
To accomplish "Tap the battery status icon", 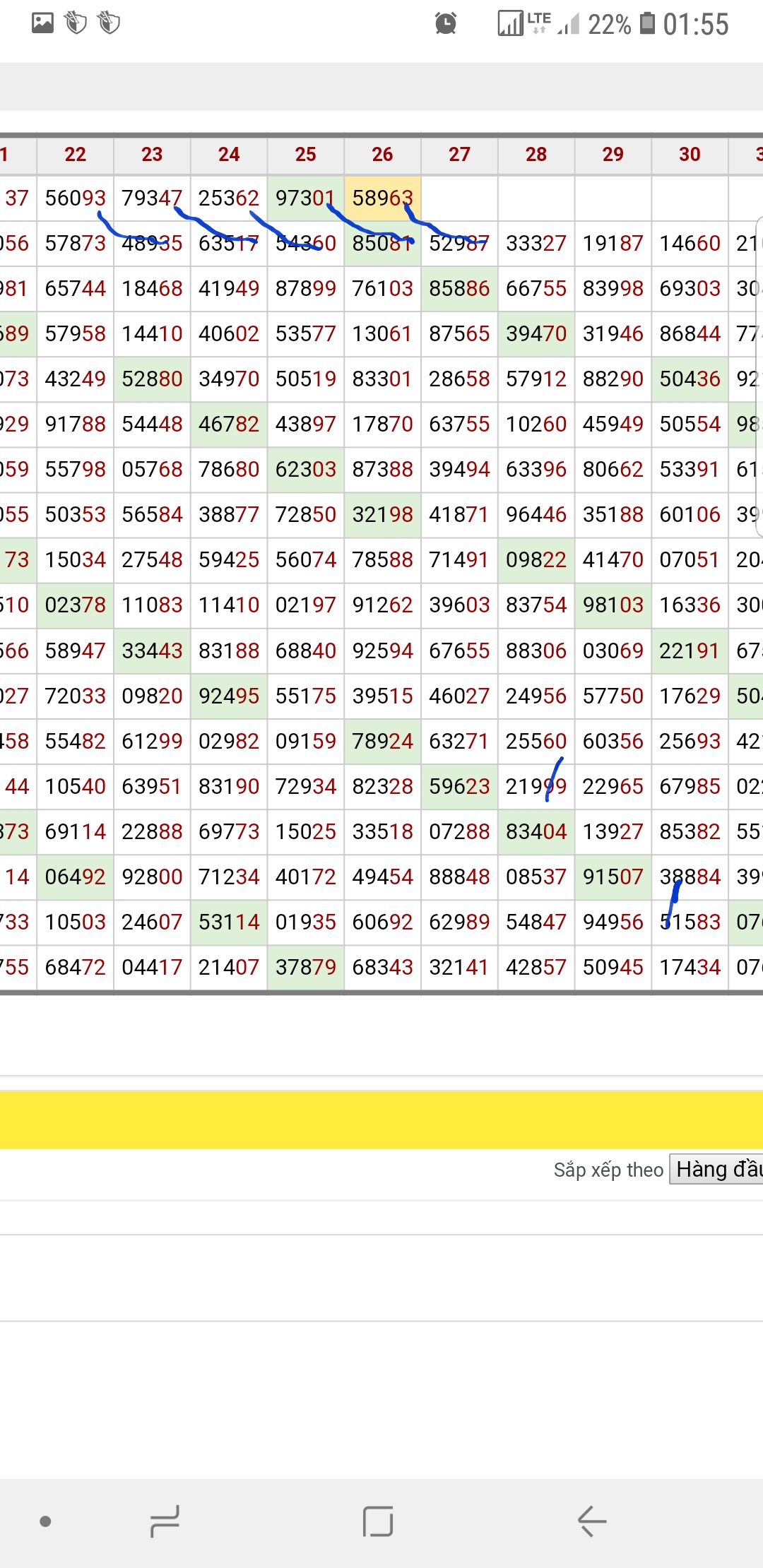I will 647,23.
